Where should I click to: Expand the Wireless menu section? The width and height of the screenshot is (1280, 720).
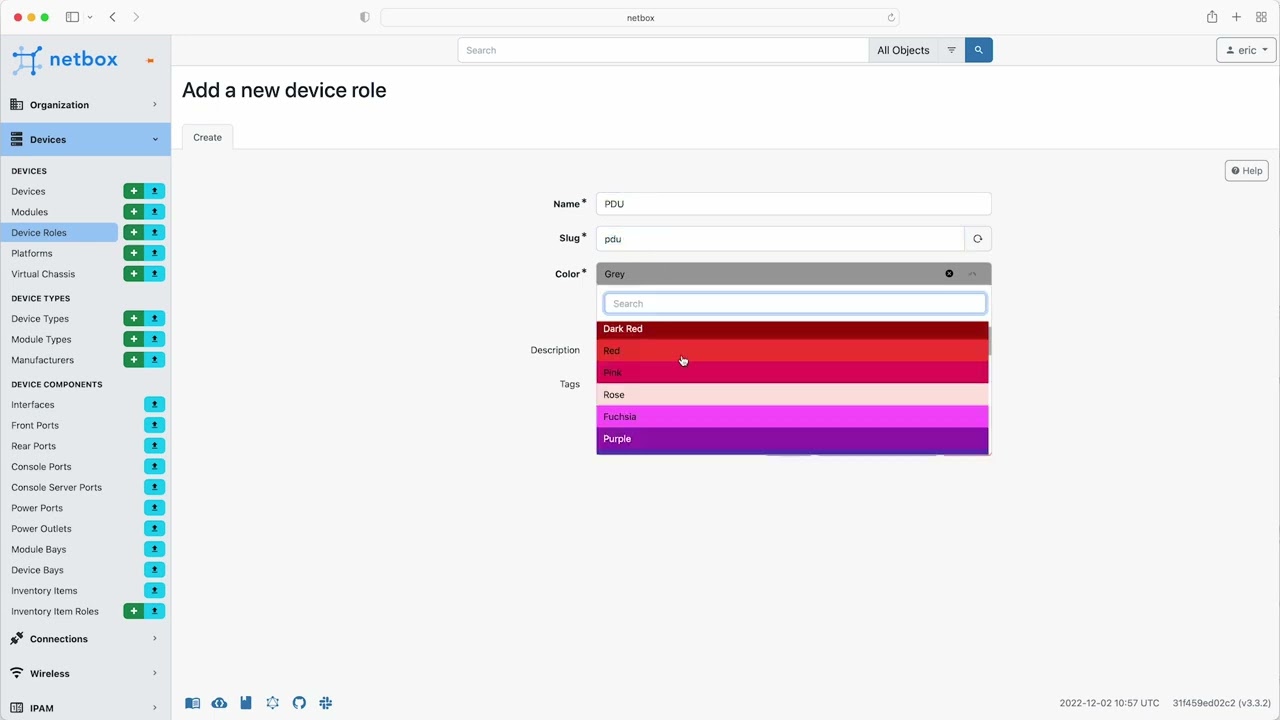85,673
